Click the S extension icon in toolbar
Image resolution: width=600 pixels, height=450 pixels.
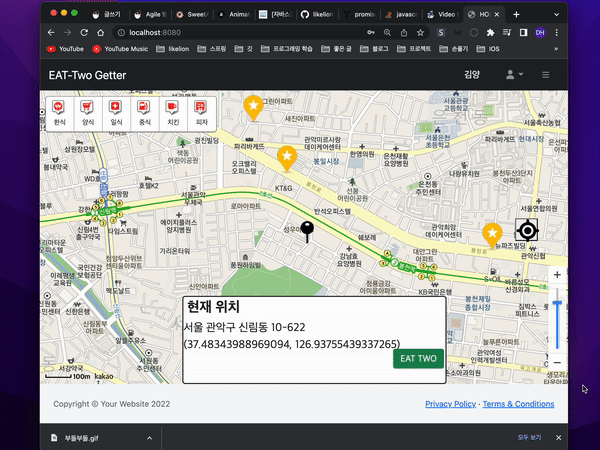[x=441, y=33]
